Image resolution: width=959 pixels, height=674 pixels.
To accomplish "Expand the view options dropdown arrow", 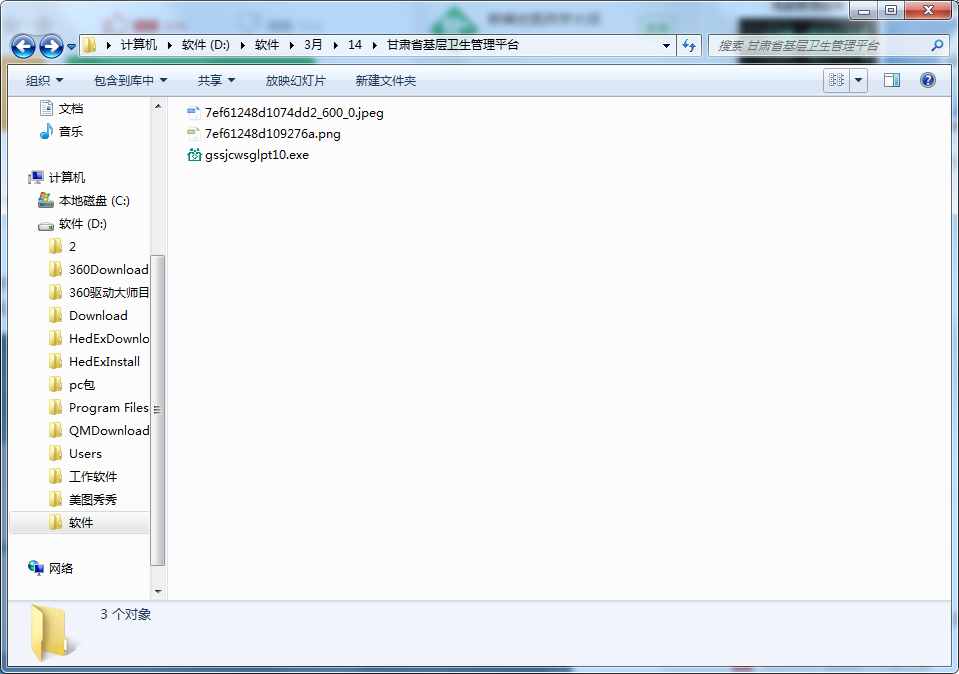I will point(859,81).
